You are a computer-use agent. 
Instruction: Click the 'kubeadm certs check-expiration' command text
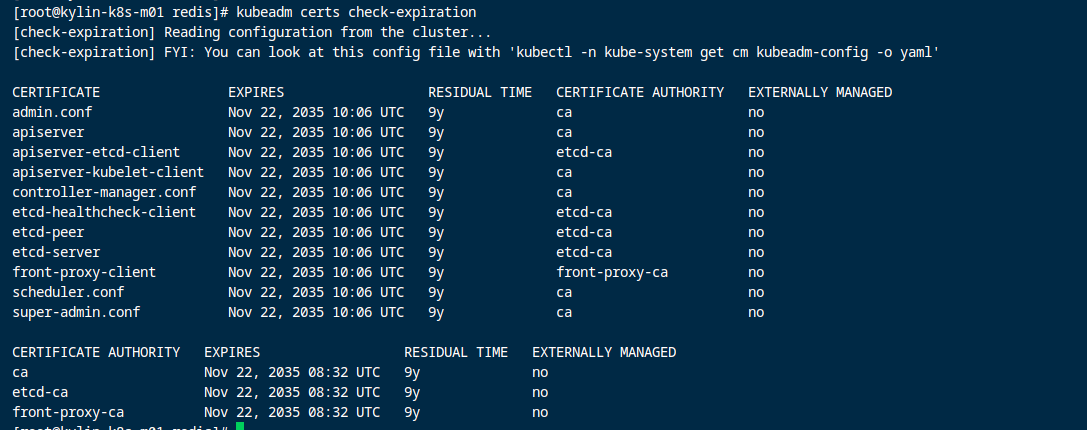point(356,12)
